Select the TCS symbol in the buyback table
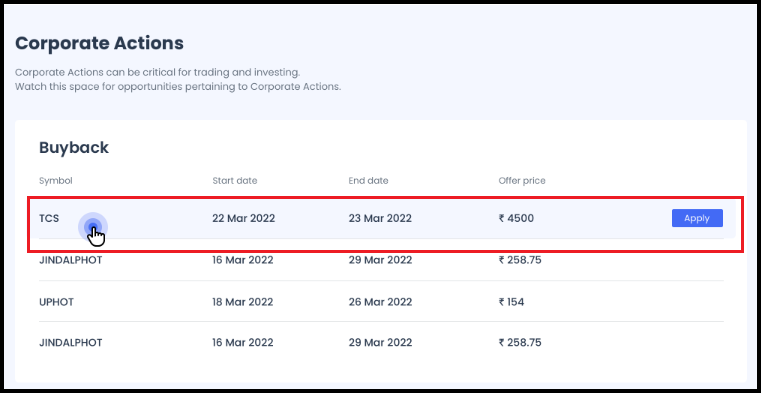761x393 pixels. pyautogui.click(x=49, y=218)
